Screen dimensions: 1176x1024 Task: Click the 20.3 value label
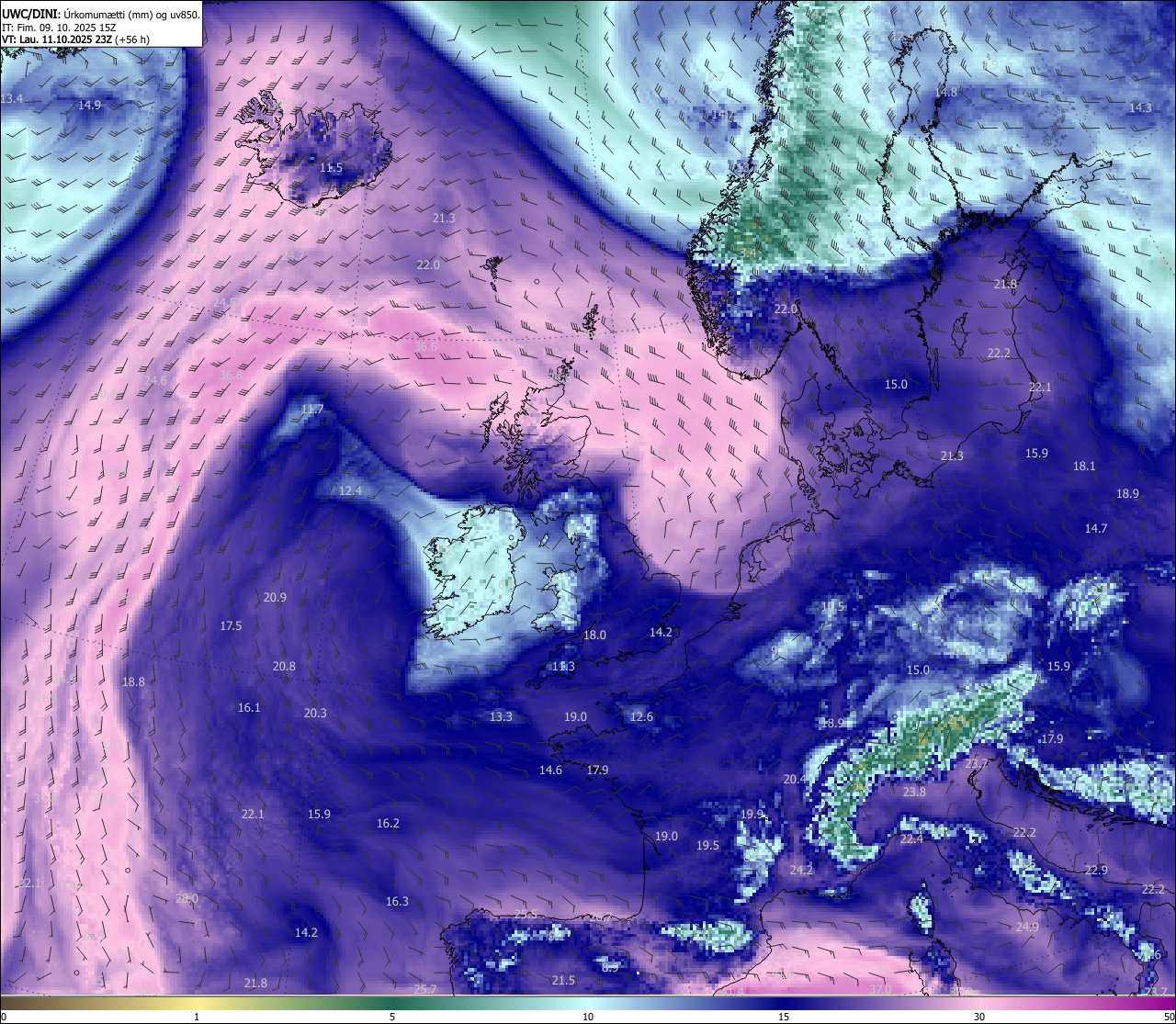click(x=315, y=713)
